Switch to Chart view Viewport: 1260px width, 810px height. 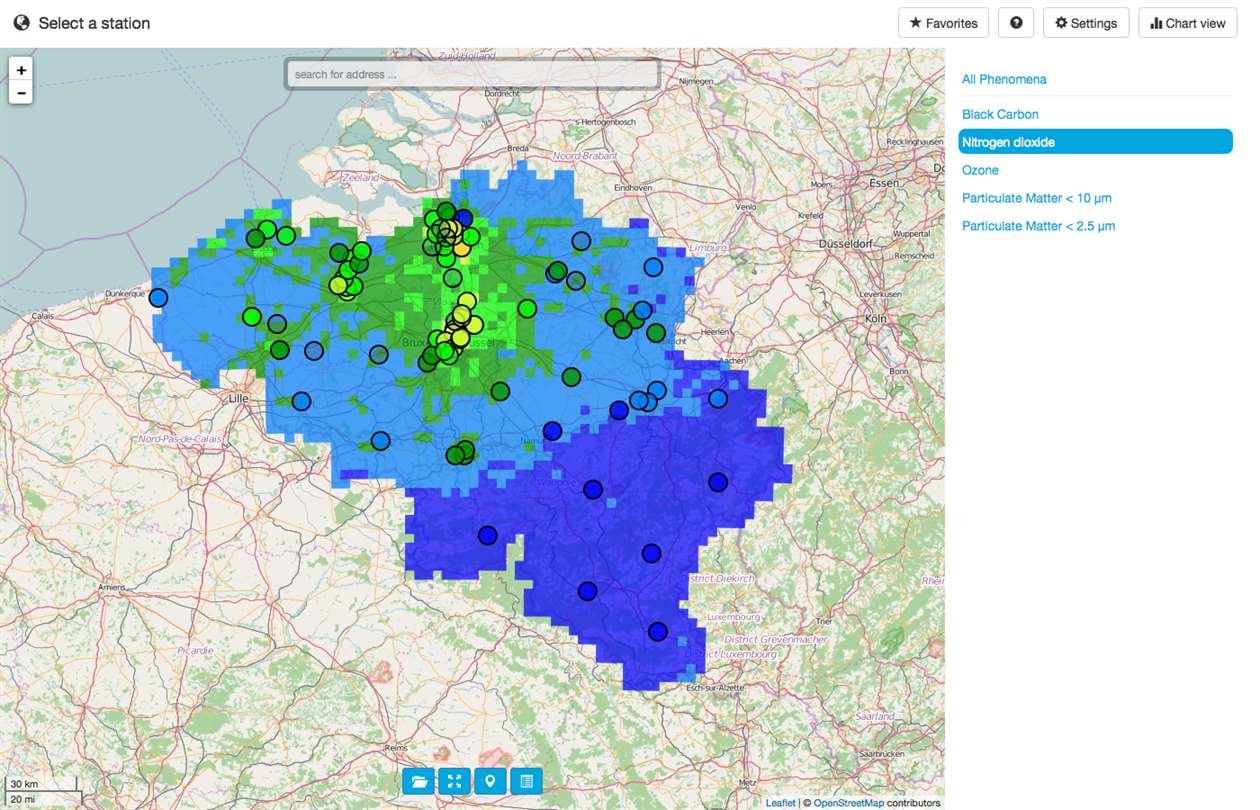pyautogui.click(x=1188, y=23)
